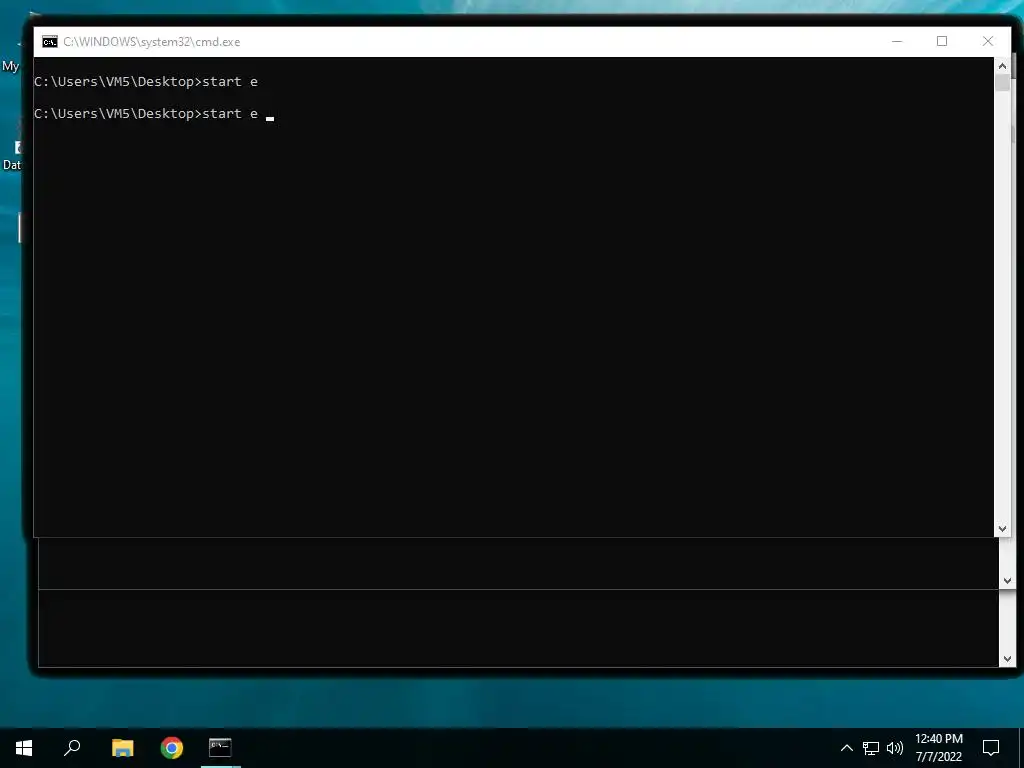Launch File Explorer from taskbar
The height and width of the screenshot is (768, 1024).
coord(122,748)
